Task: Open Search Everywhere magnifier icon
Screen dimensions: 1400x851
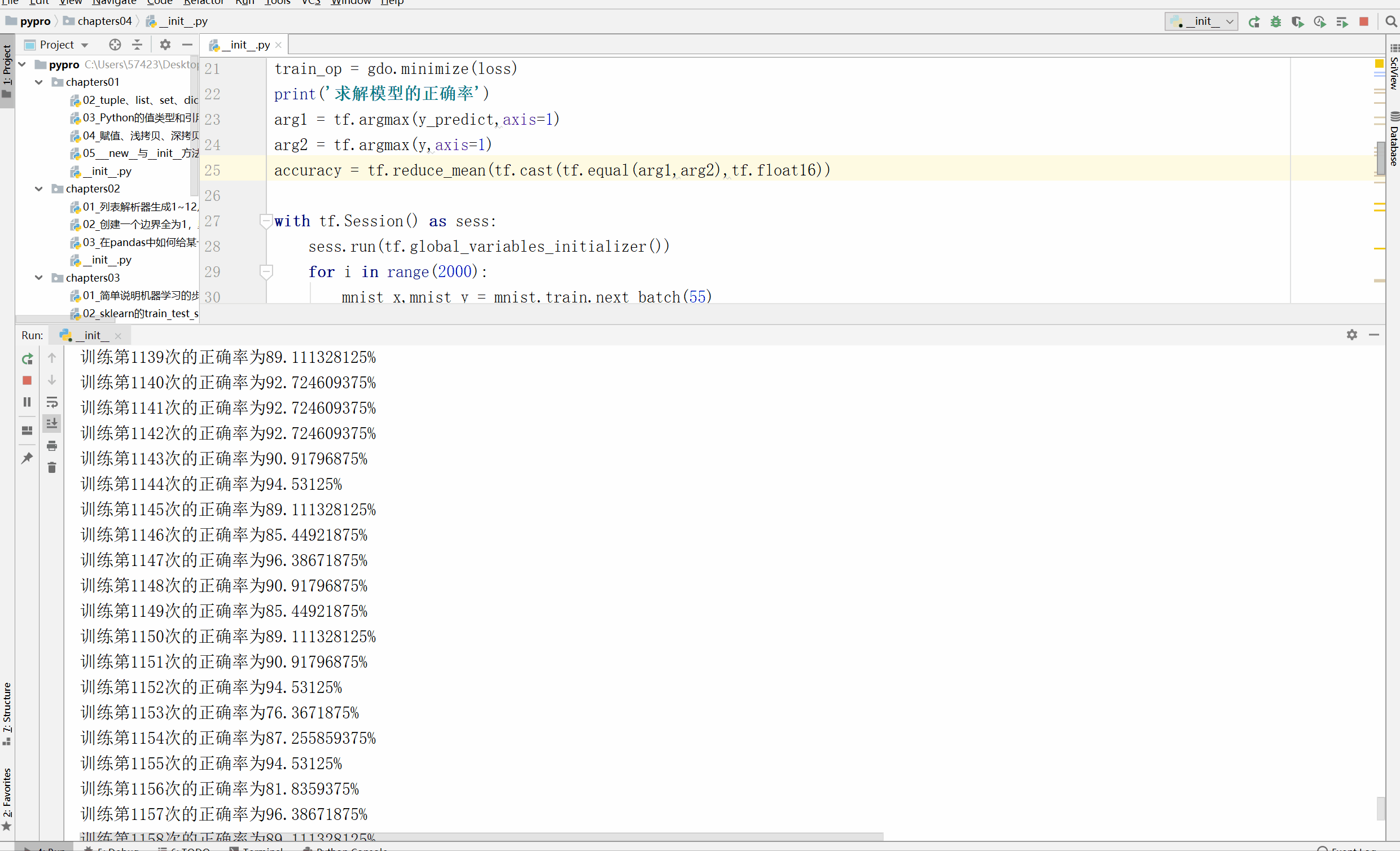Action: [1390, 21]
